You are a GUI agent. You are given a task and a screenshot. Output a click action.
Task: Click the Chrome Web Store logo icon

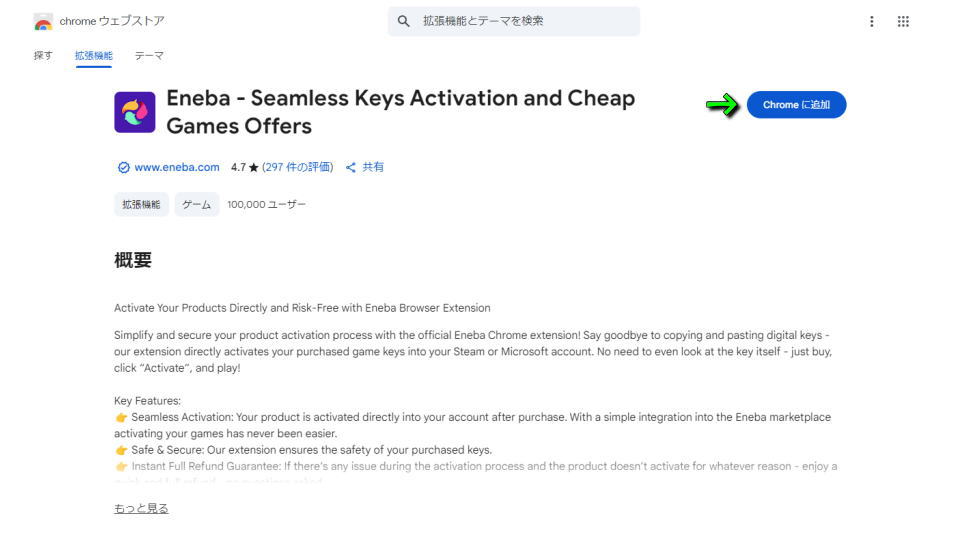pyautogui.click(x=43, y=22)
